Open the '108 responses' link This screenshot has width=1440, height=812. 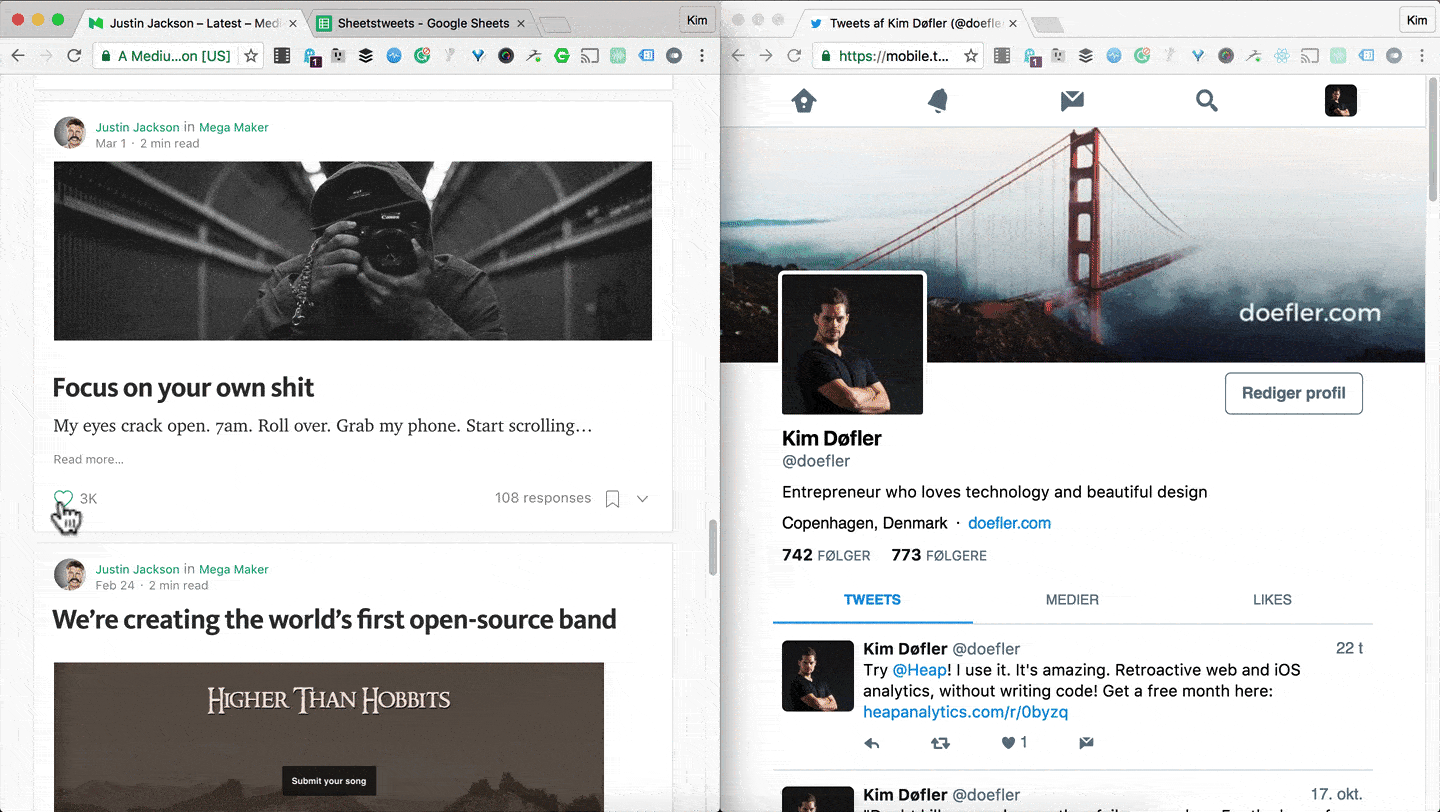coord(543,498)
